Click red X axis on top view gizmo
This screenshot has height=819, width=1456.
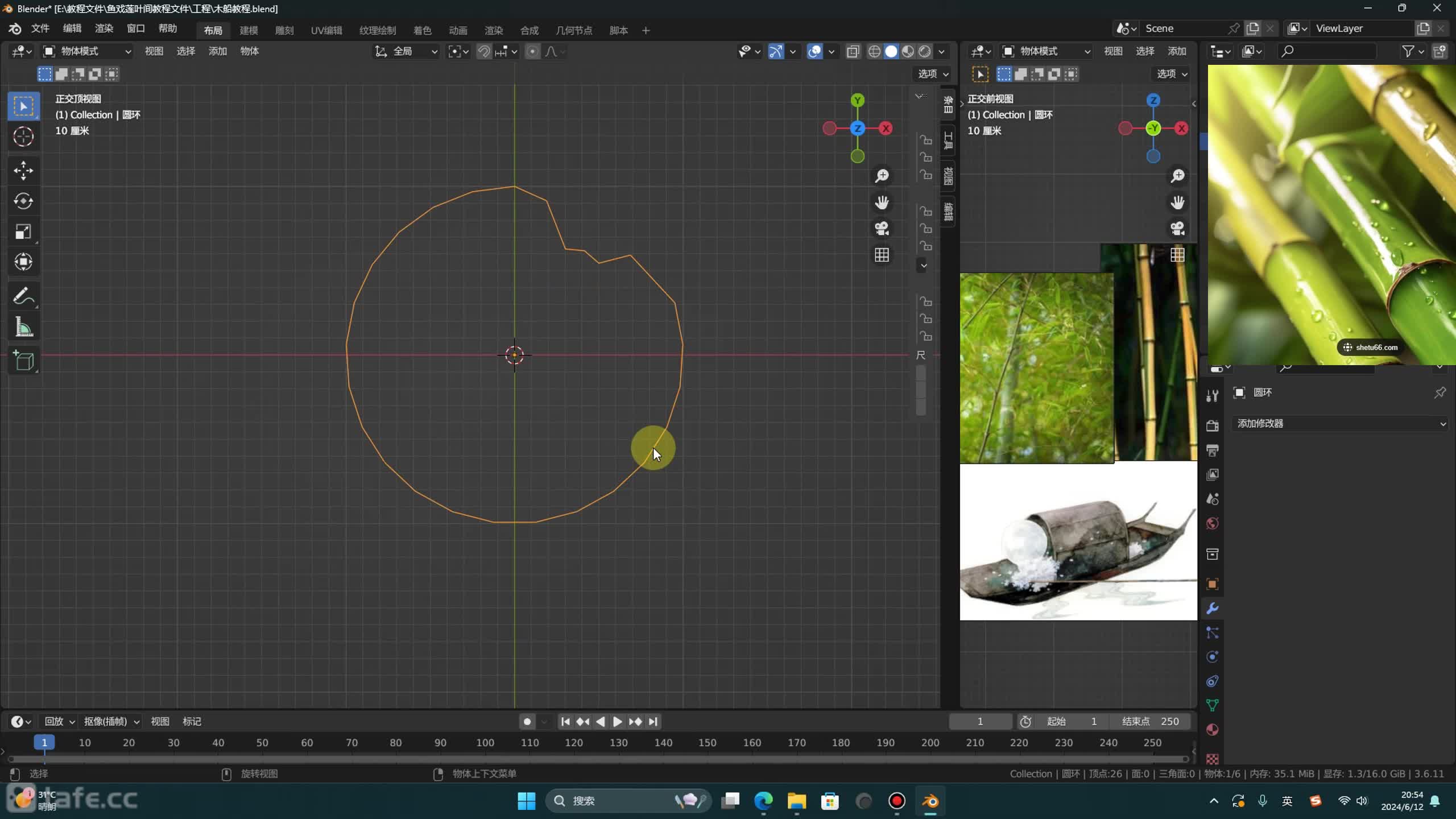pyautogui.click(x=886, y=129)
